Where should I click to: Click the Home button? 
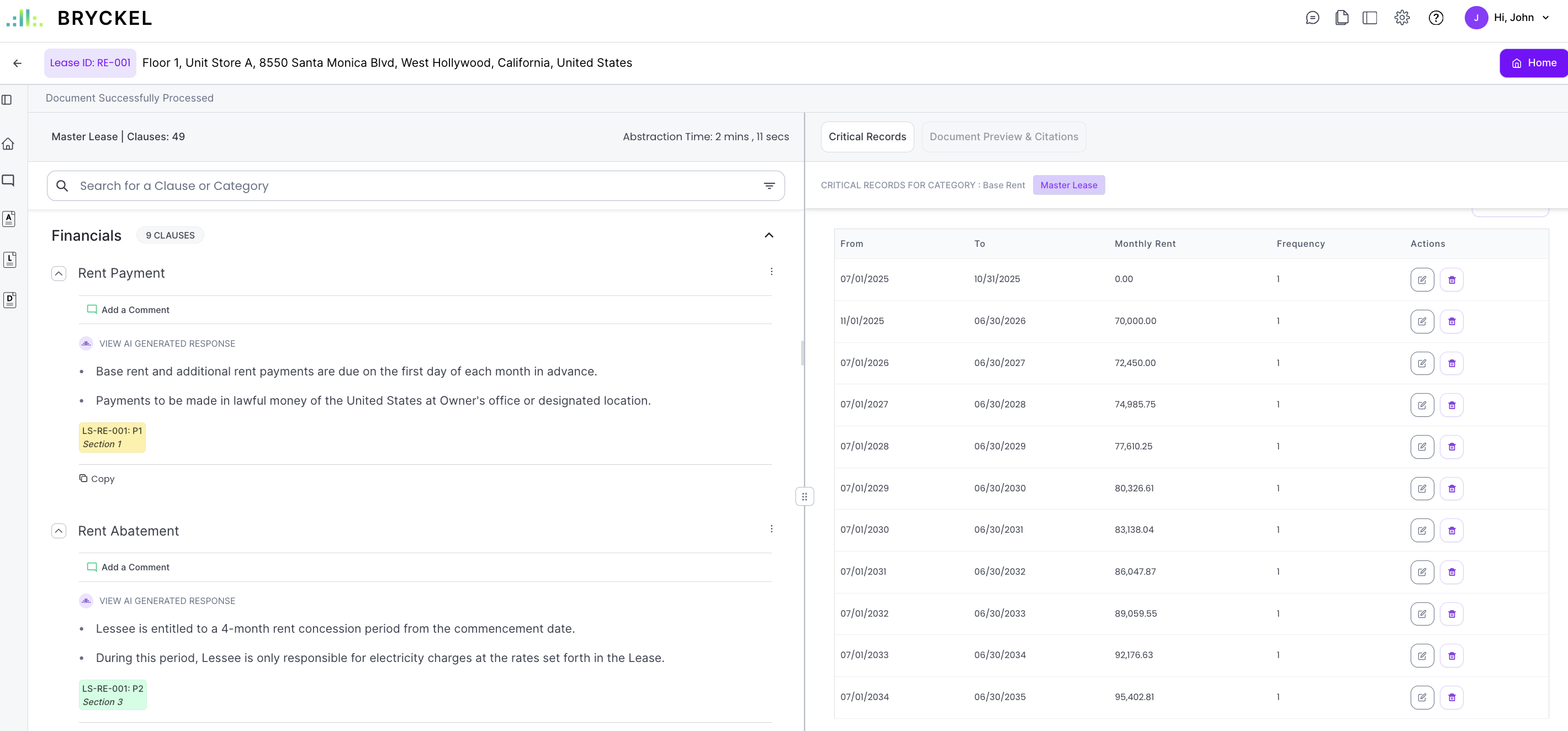pyautogui.click(x=1533, y=63)
